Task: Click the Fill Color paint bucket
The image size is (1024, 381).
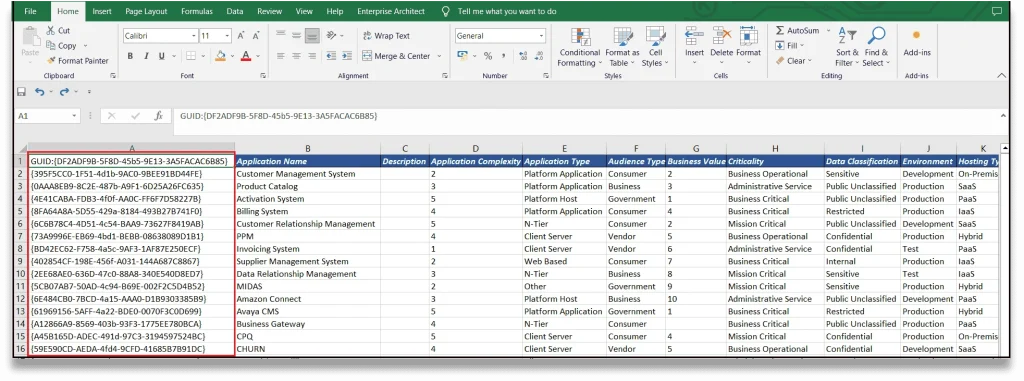Action: click(x=221, y=56)
